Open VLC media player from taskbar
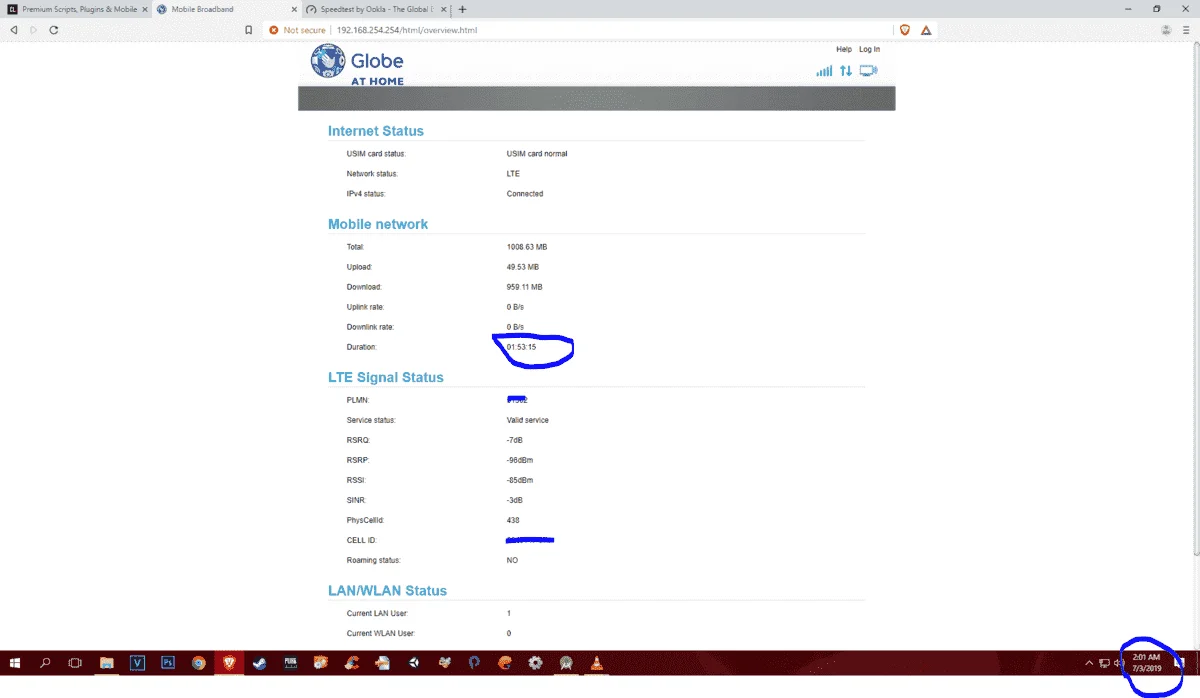1200x698 pixels. pos(597,662)
